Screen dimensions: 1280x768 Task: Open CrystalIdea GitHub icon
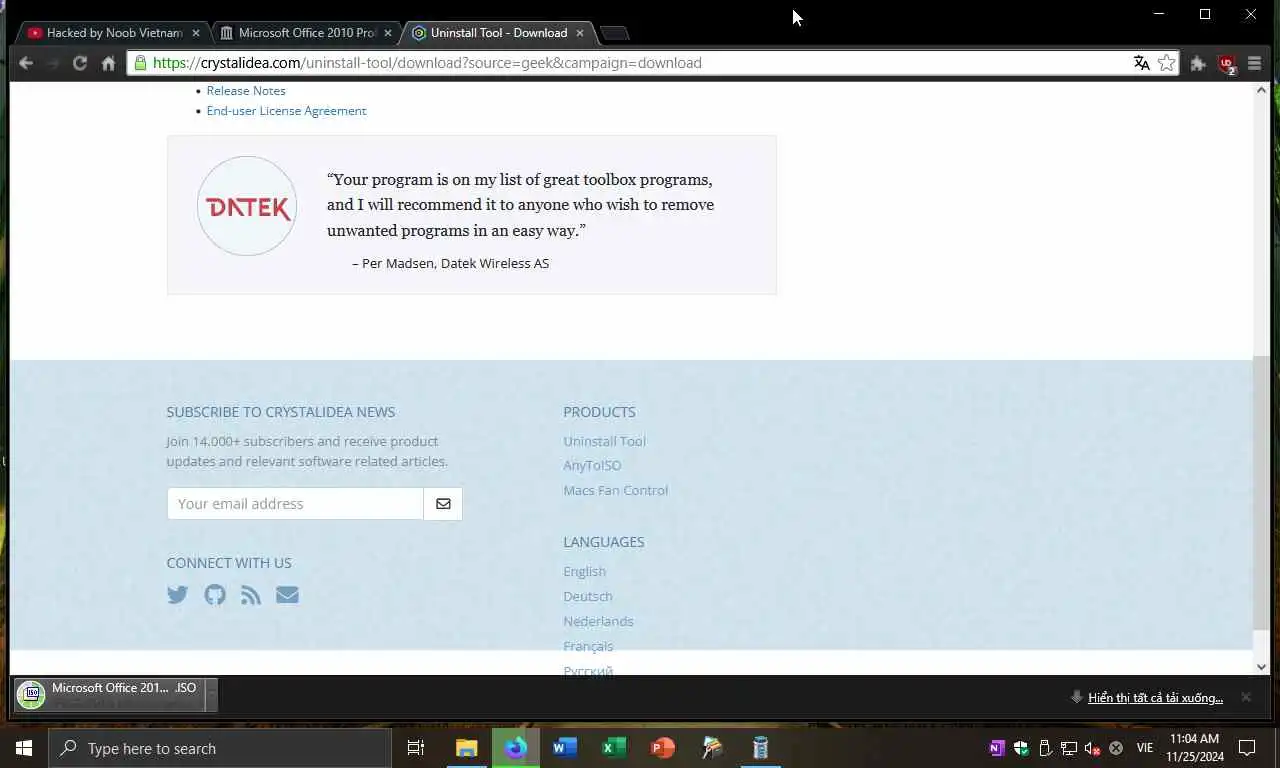click(215, 595)
